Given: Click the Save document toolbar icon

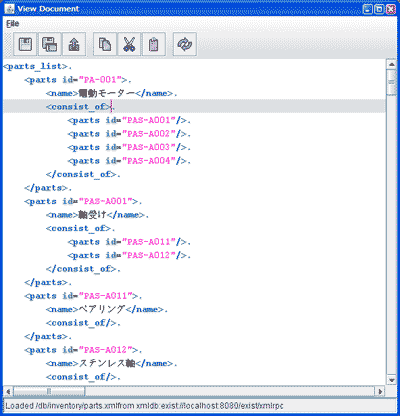Looking at the screenshot, I should (x=25, y=44).
